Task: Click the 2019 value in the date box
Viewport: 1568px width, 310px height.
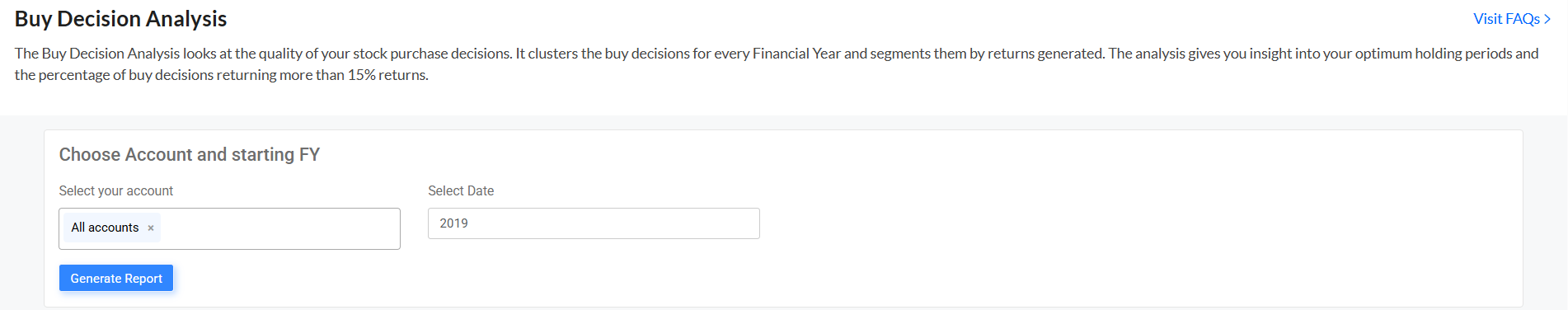Action: click(453, 223)
